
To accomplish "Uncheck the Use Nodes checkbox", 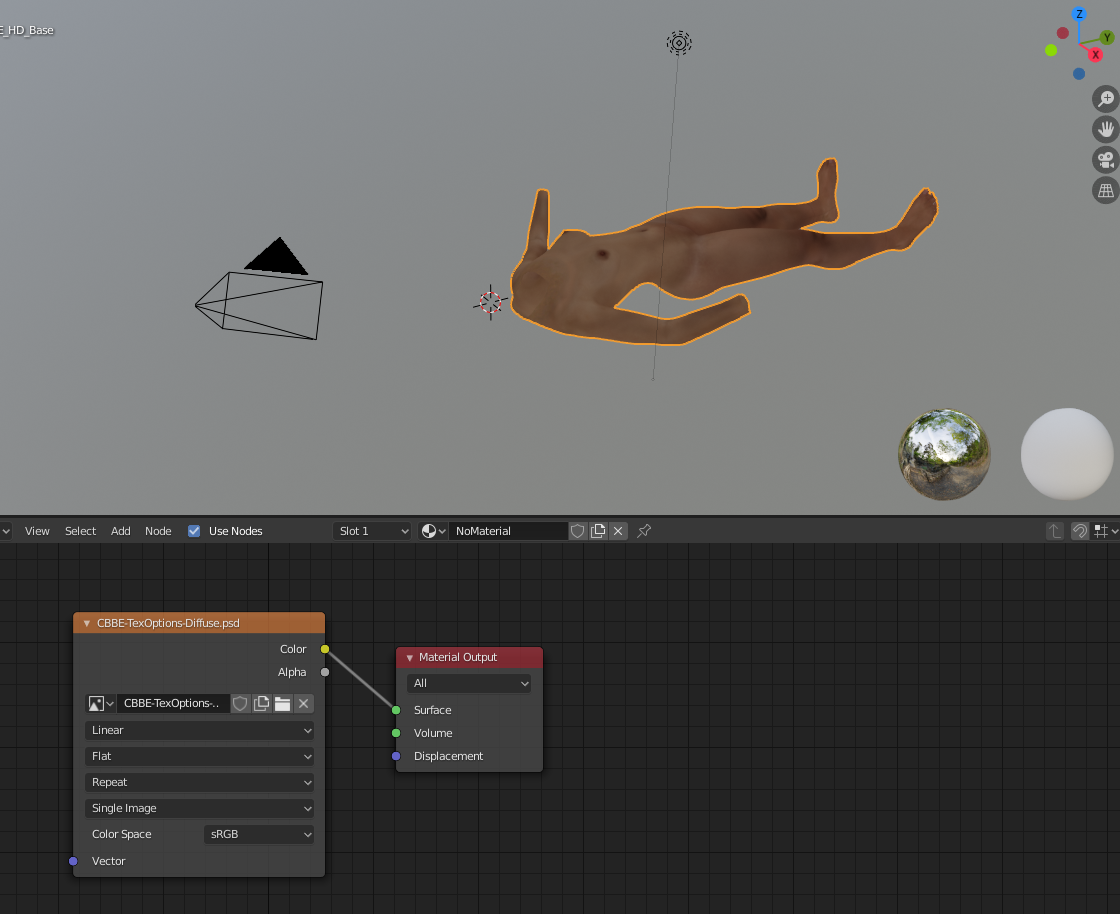I will pos(194,531).
